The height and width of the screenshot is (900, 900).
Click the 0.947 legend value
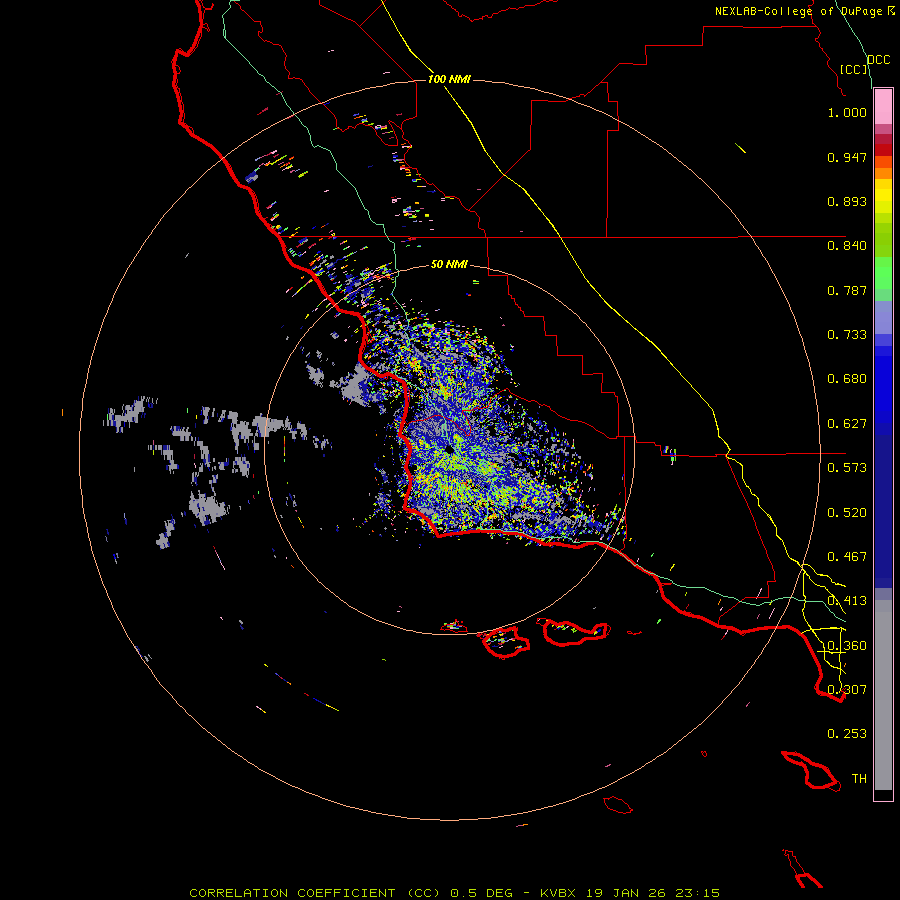[847, 157]
